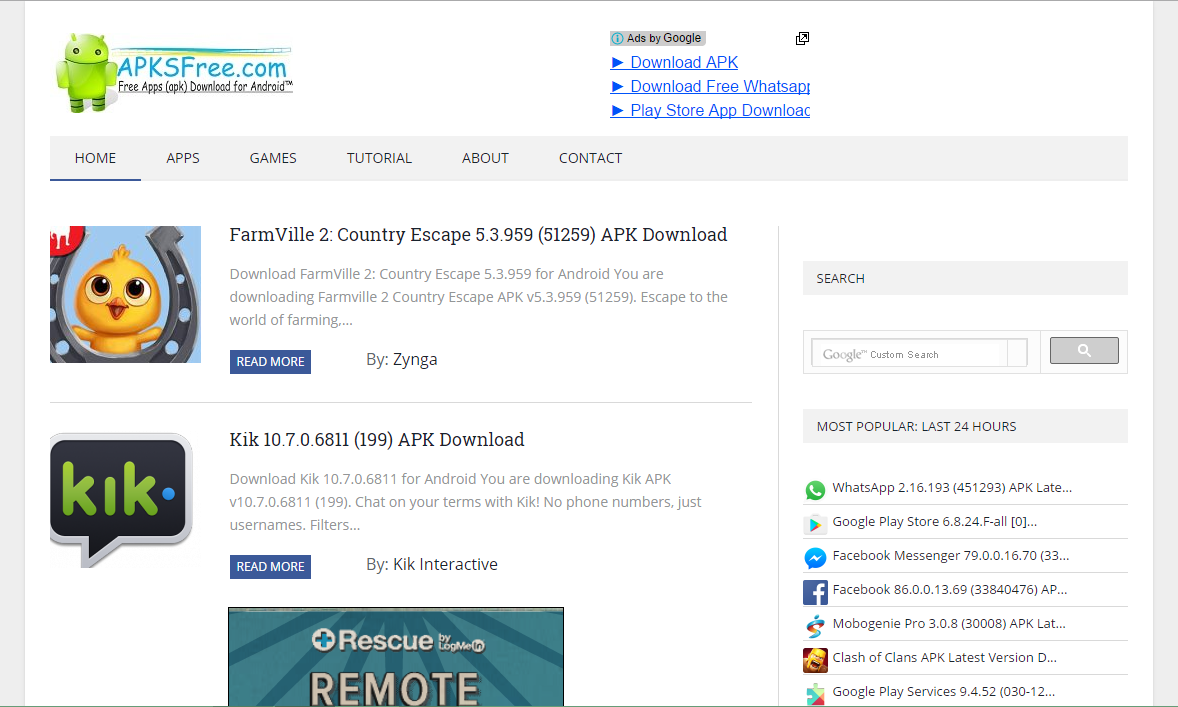This screenshot has width=1178, height=707.
Task: Click the magnifier search button
Action: [x=1084, y=350]
